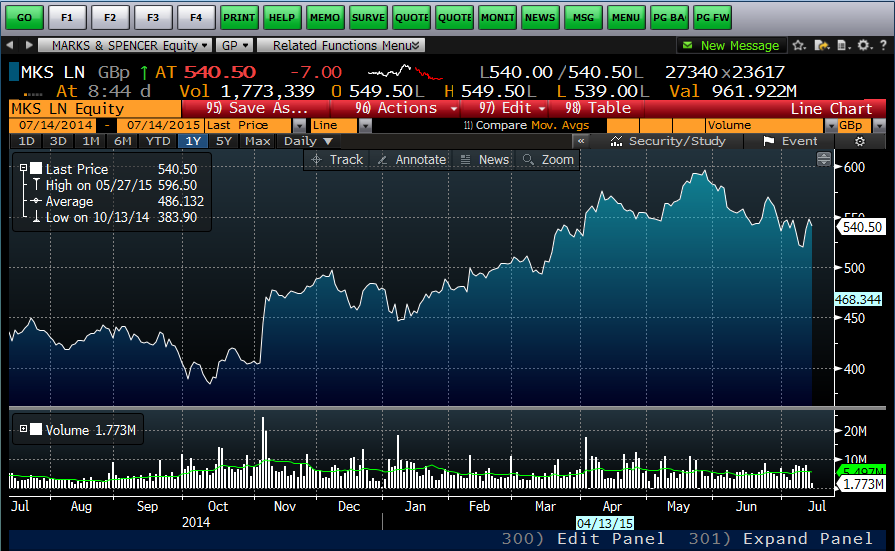Collapse toolbar with double-left arrow button
The image size is (895, 551).
580,141
